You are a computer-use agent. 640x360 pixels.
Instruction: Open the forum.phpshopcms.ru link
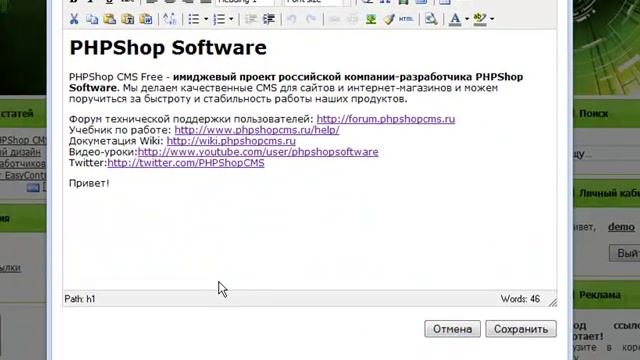click(386, 119)
